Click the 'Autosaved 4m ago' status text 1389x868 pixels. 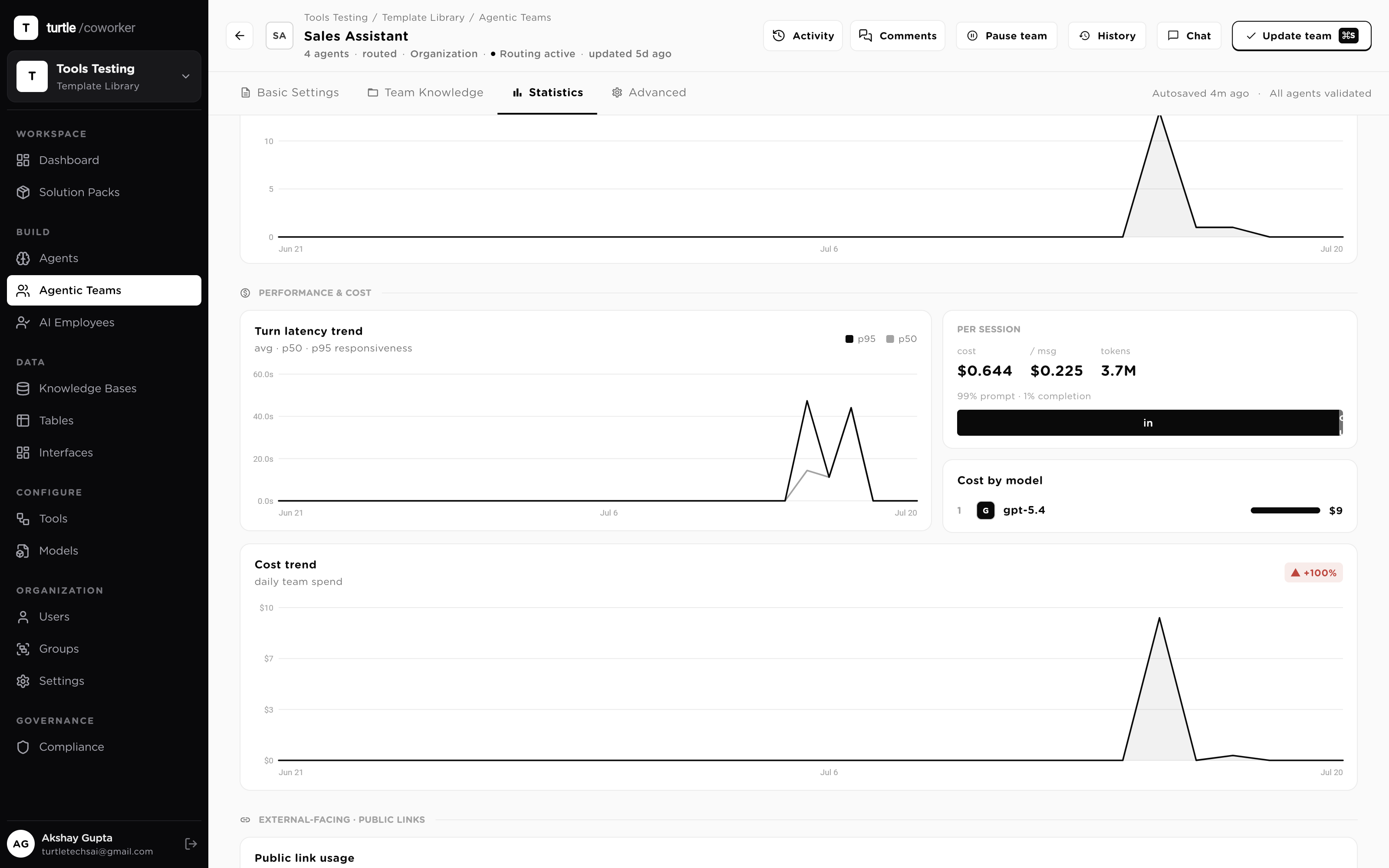(x=1200, y=94)
